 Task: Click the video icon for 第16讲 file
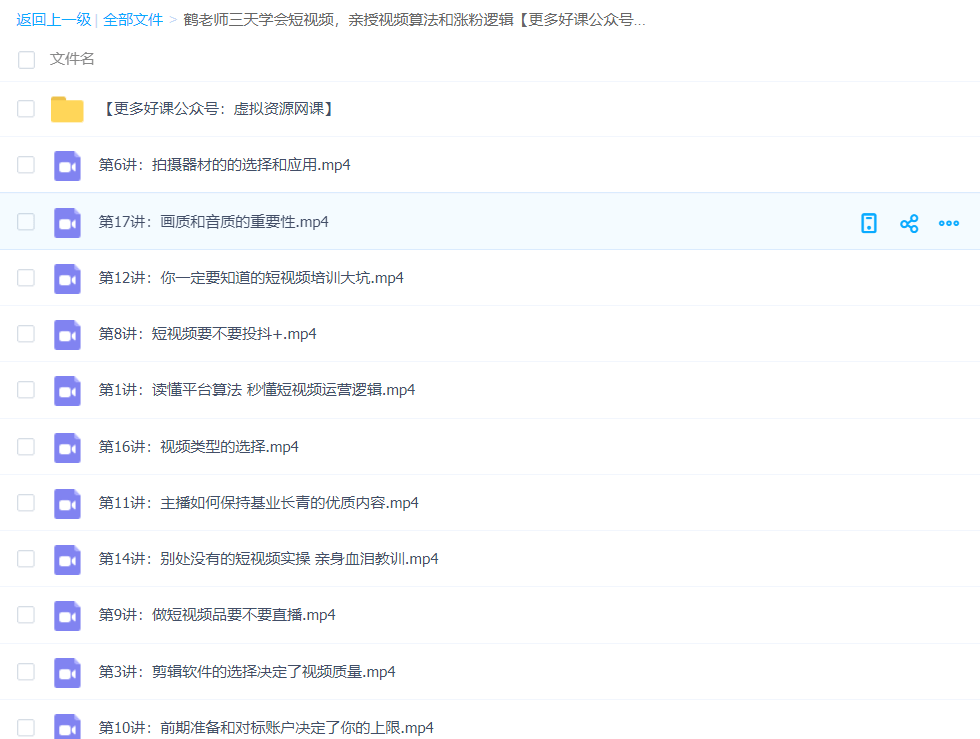point(67,447)
